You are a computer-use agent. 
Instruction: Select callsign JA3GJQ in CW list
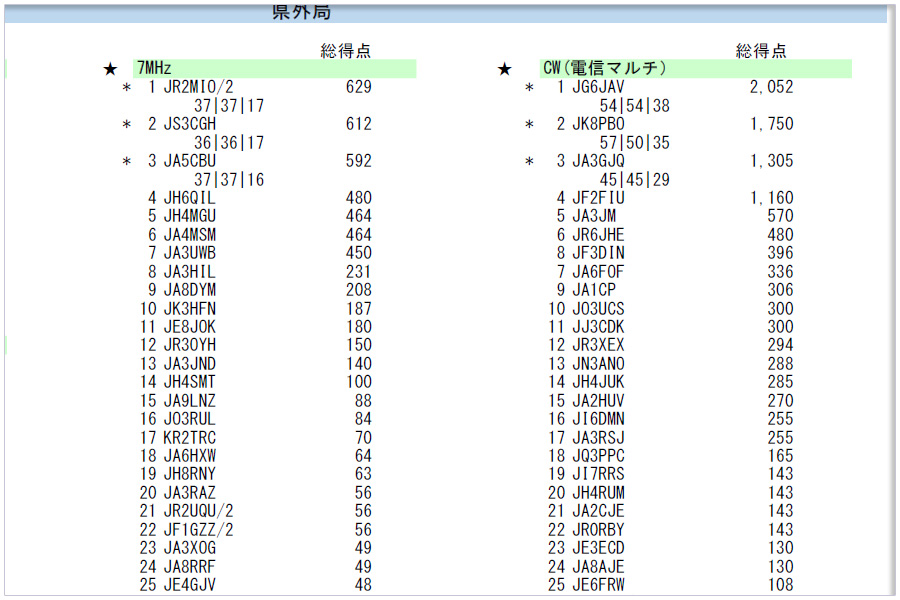pos(598,161)
